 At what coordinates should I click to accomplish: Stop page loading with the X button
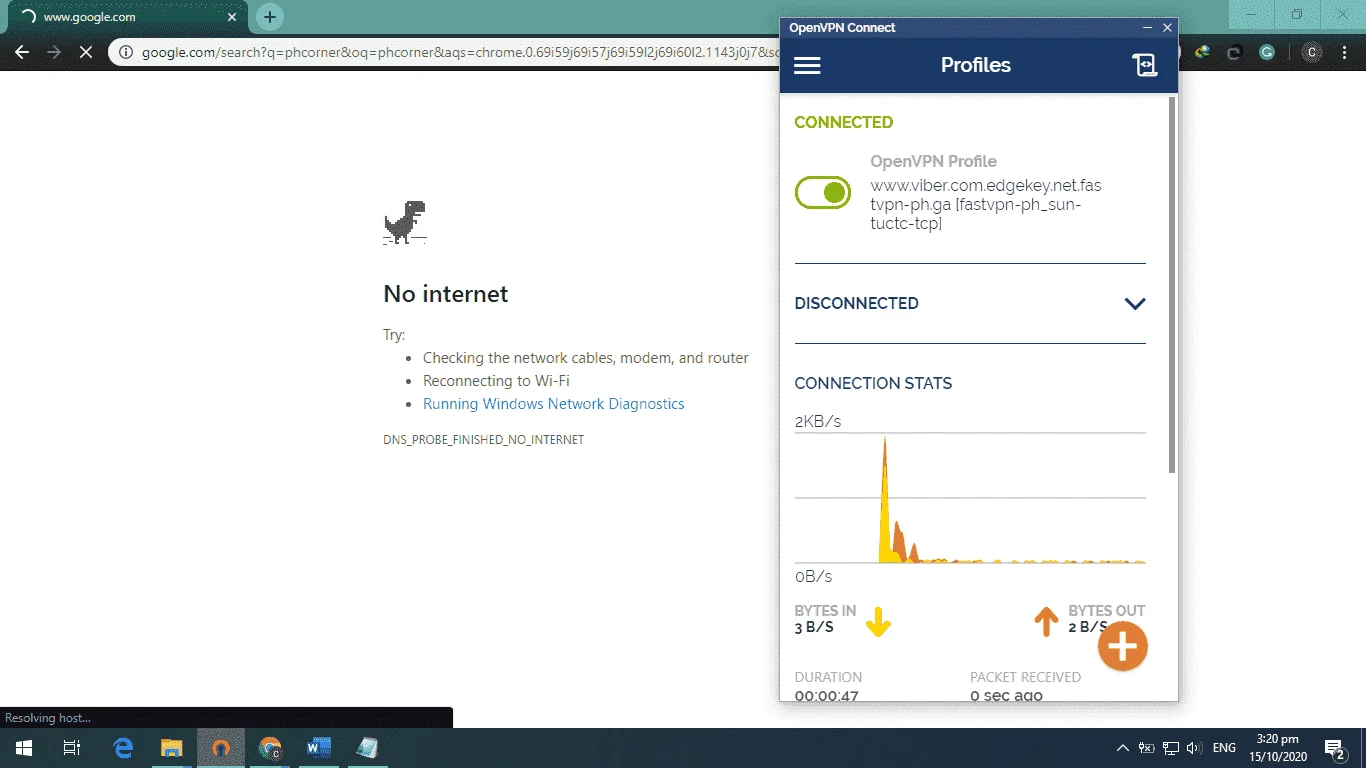(x=86, y=52)
